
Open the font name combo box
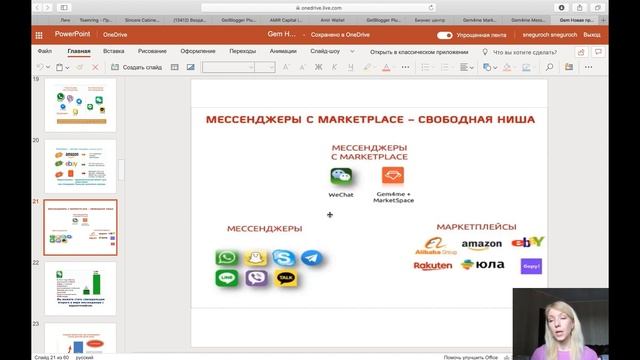coord(228,67)
